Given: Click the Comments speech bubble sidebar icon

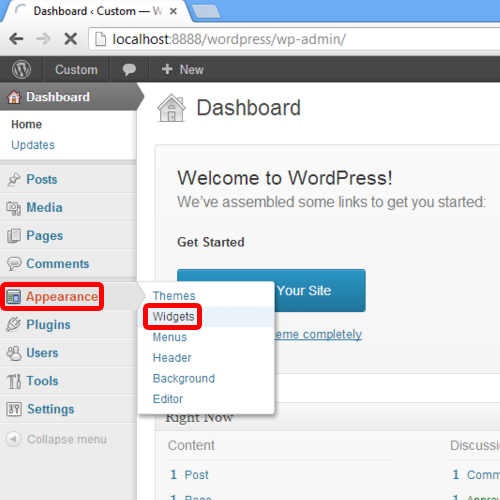Looking at the screenshot, I should pyautogui.click(x=14, y=264).
